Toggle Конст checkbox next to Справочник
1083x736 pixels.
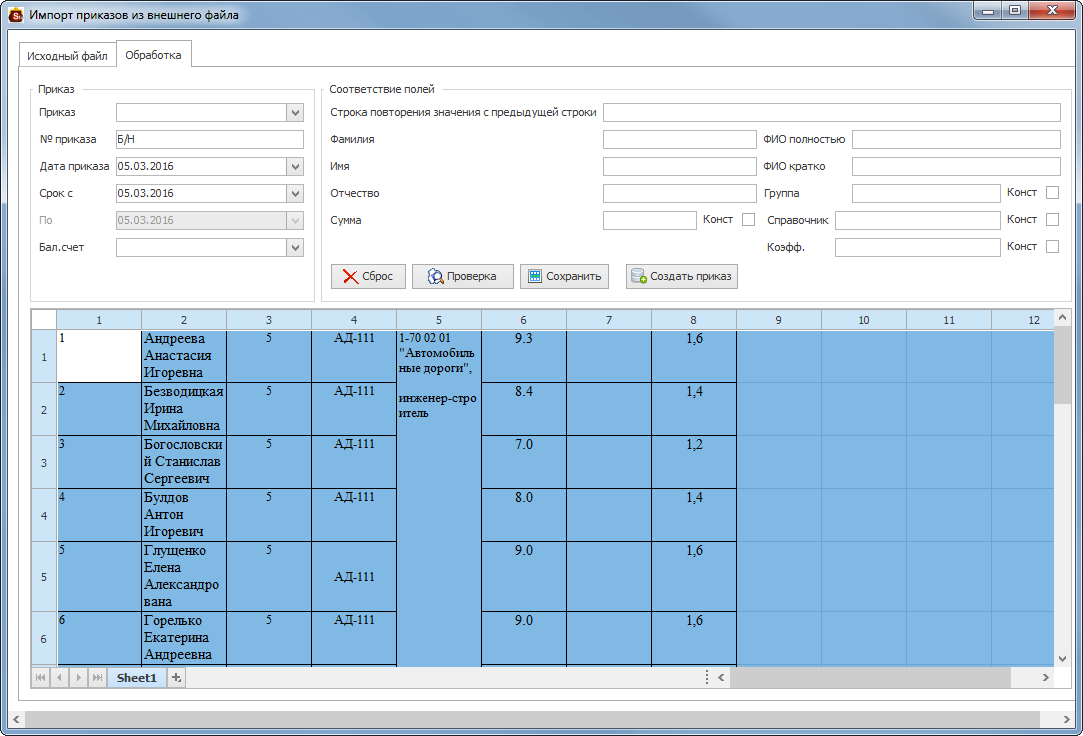(x=1053, y=220)
